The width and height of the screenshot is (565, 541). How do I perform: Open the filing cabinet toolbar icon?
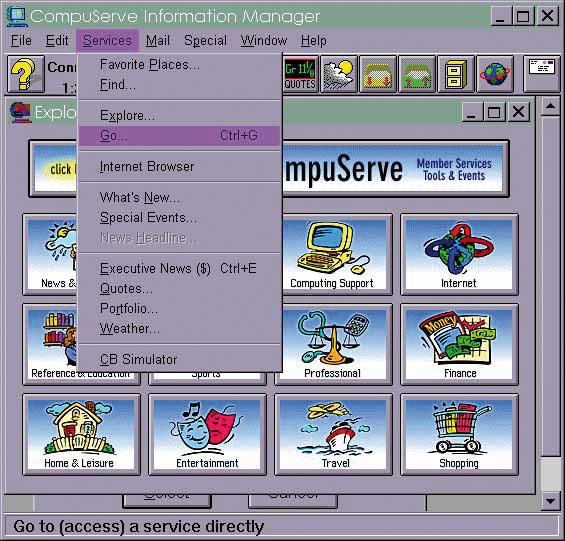click(x=455, y=74)
